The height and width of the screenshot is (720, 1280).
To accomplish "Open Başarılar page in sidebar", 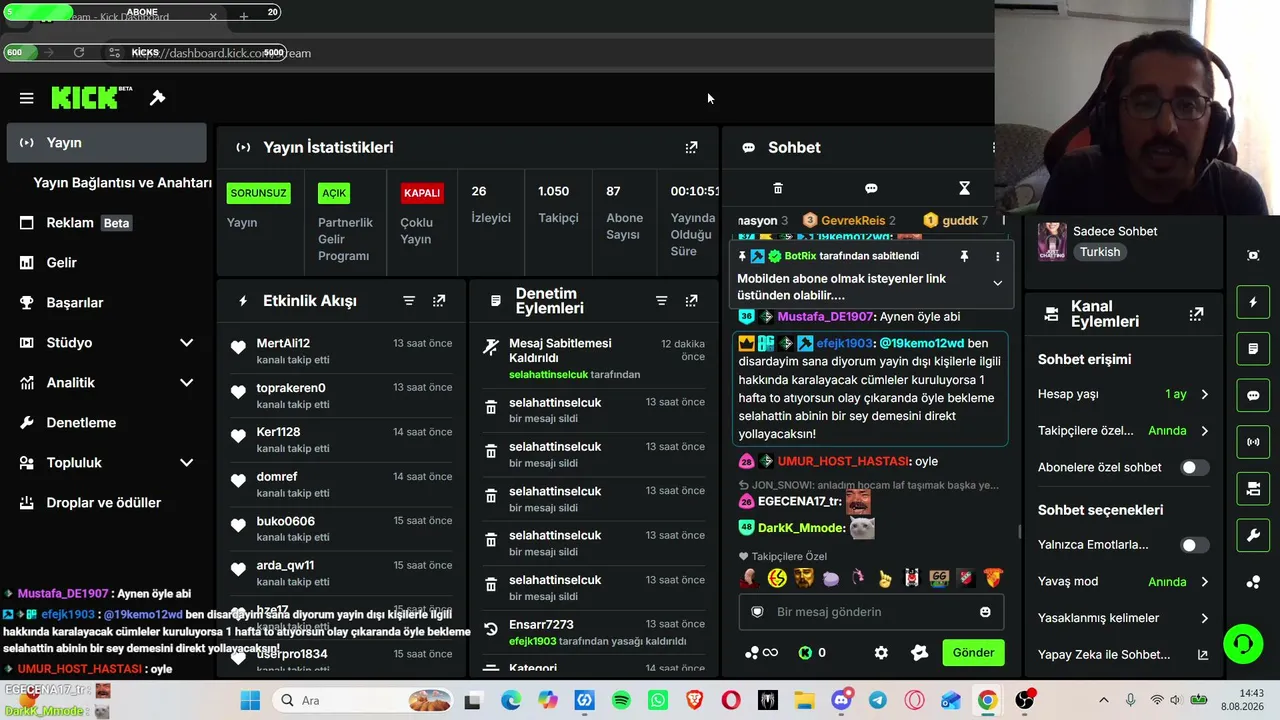I will [x=106, y=303].
